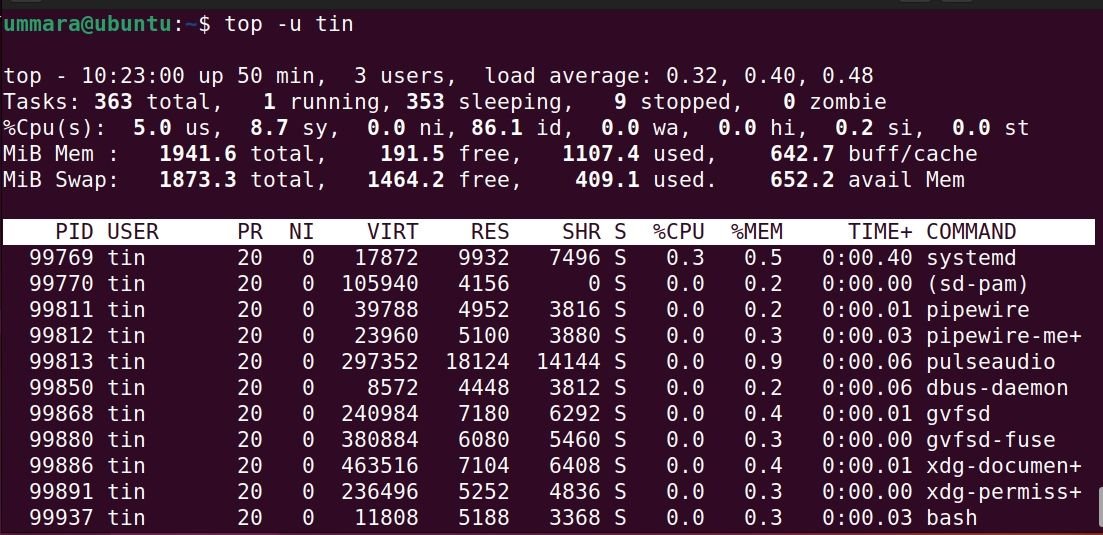The width and height of the screenshot is (1103, 535).
Task: Click the %CPU column header
Action: click(x=678, y=232)
